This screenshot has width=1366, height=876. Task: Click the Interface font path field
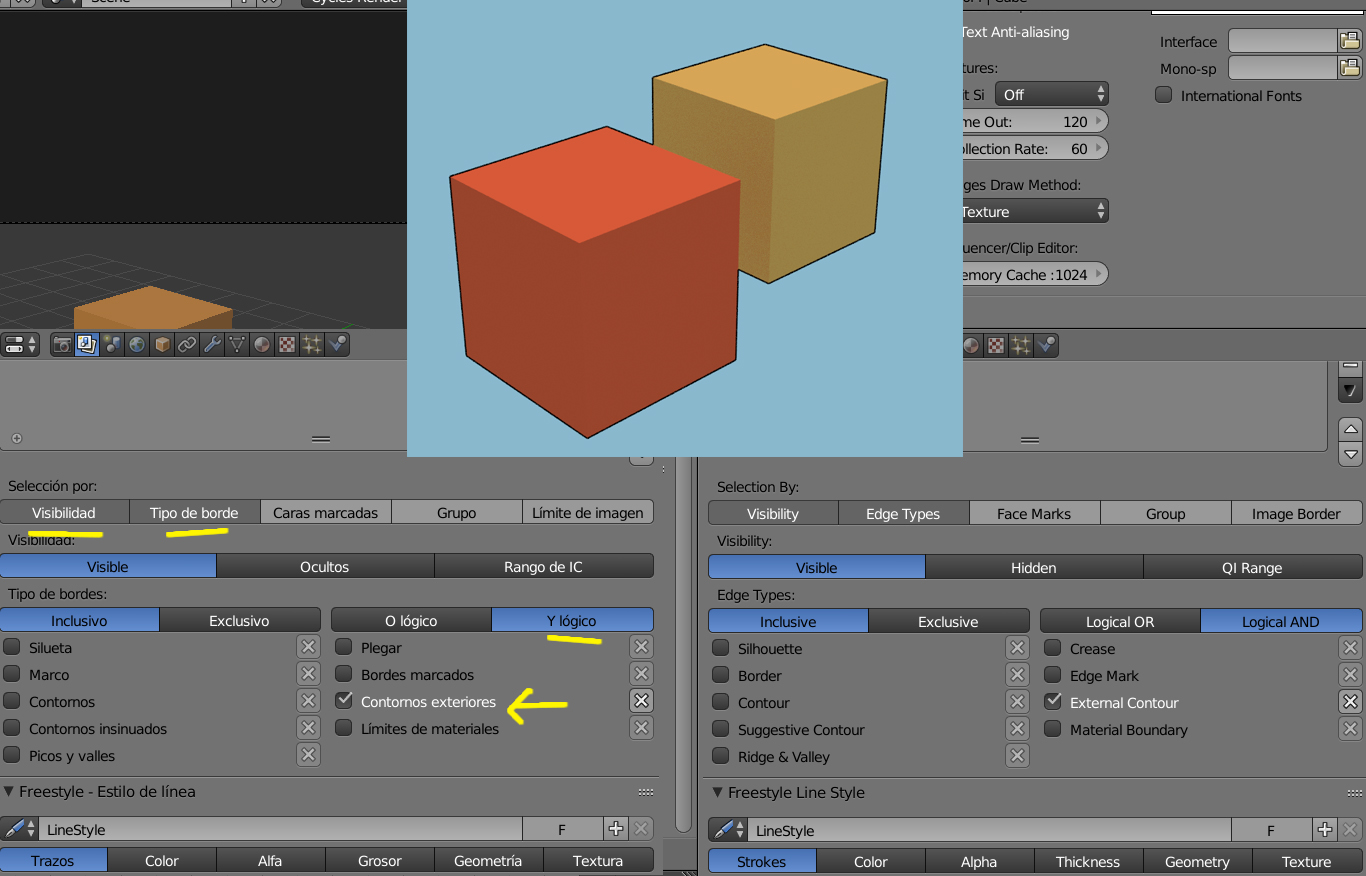[x=1283, y=41]
